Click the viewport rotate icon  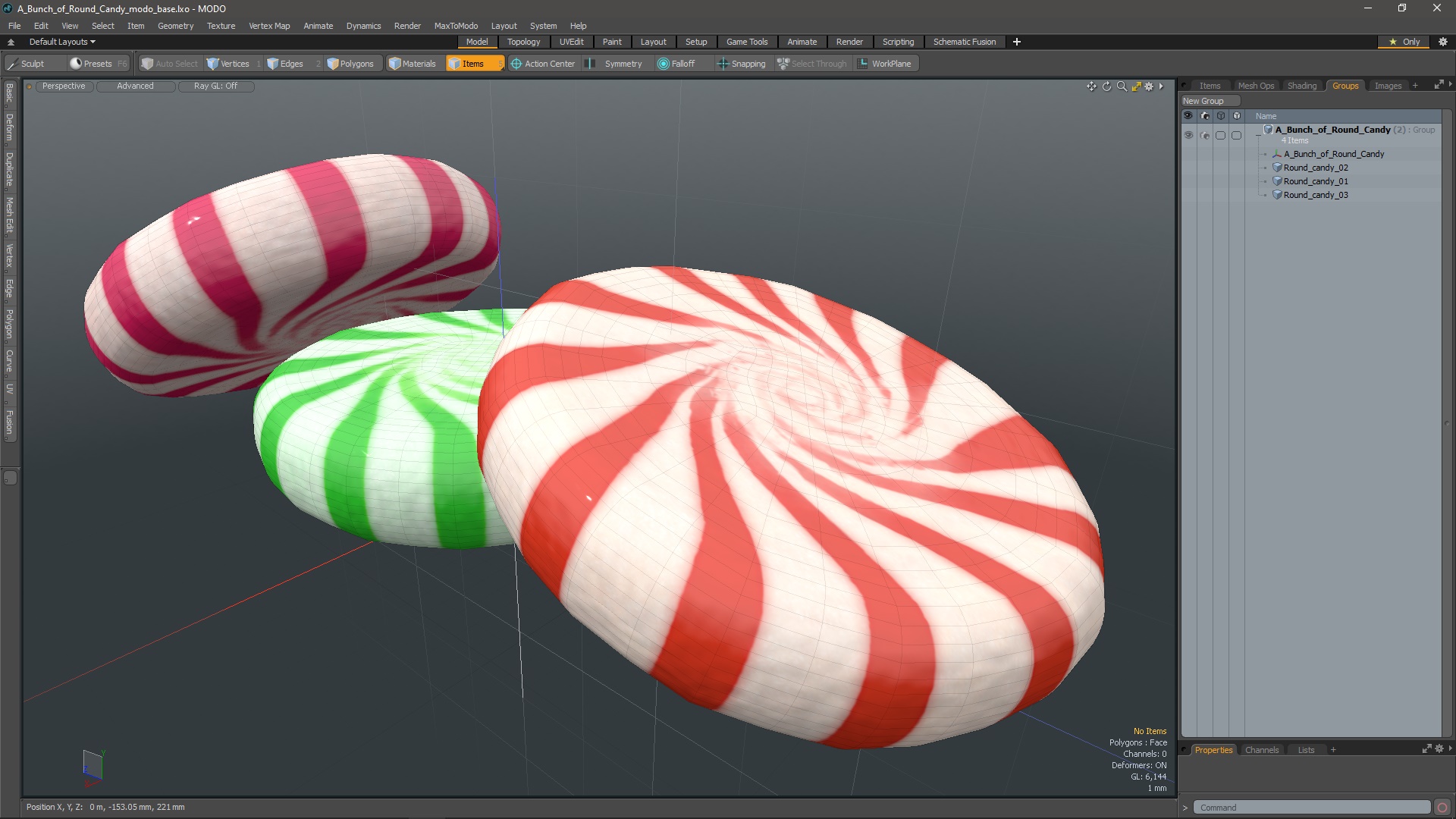1106,86
